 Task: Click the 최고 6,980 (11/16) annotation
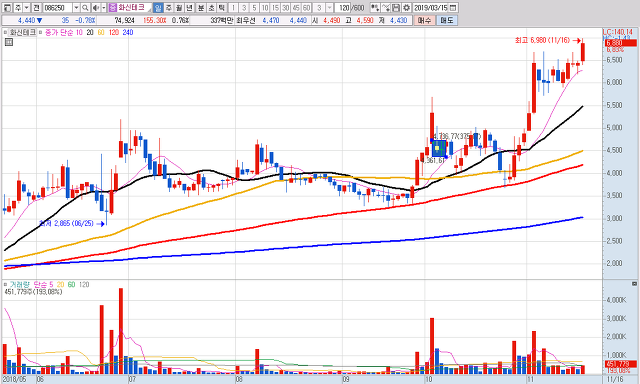click(x=542, y=40)
